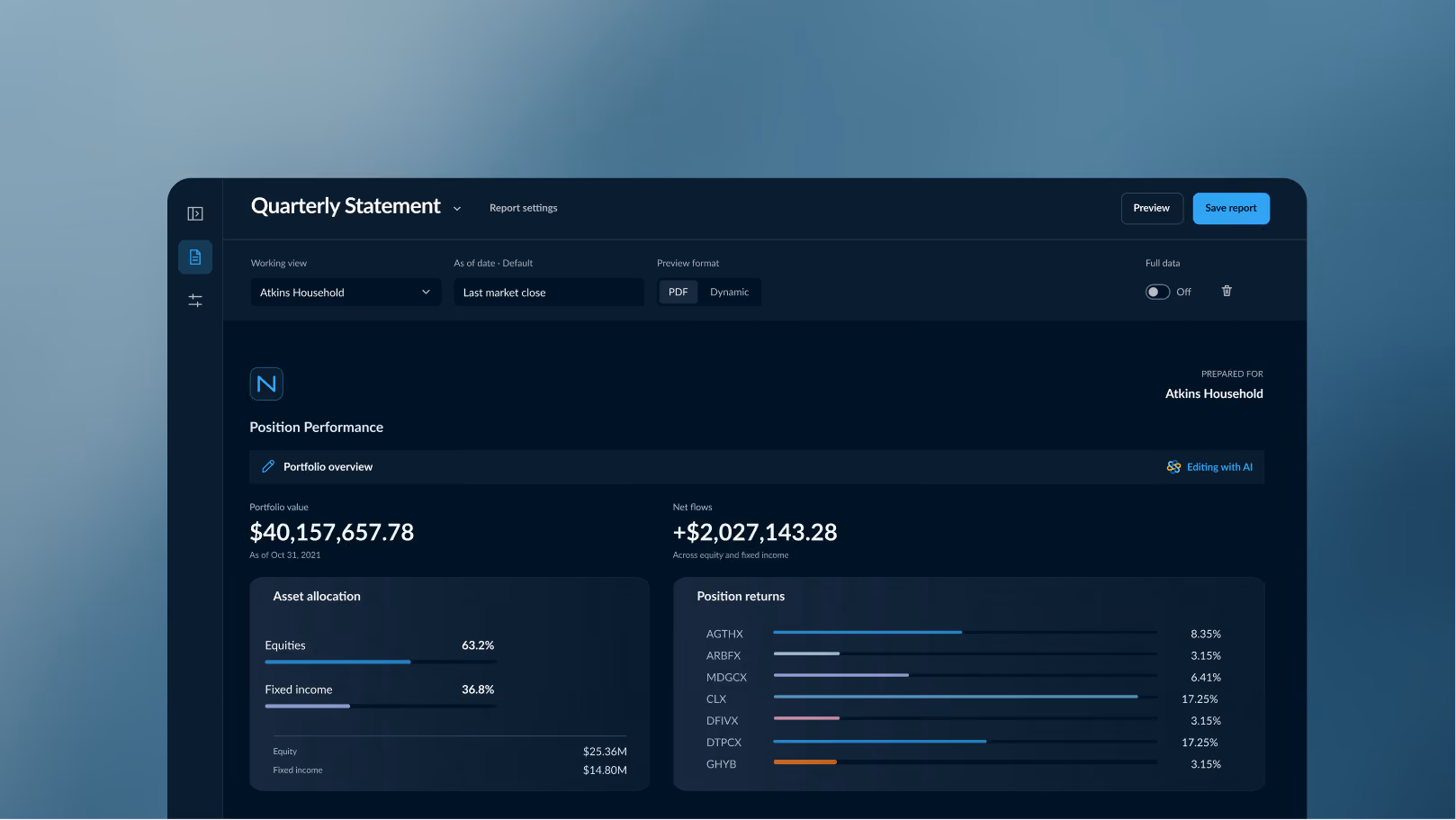
Task: Click the ARBFX ticker label
Action: click(x=724, y=656)
